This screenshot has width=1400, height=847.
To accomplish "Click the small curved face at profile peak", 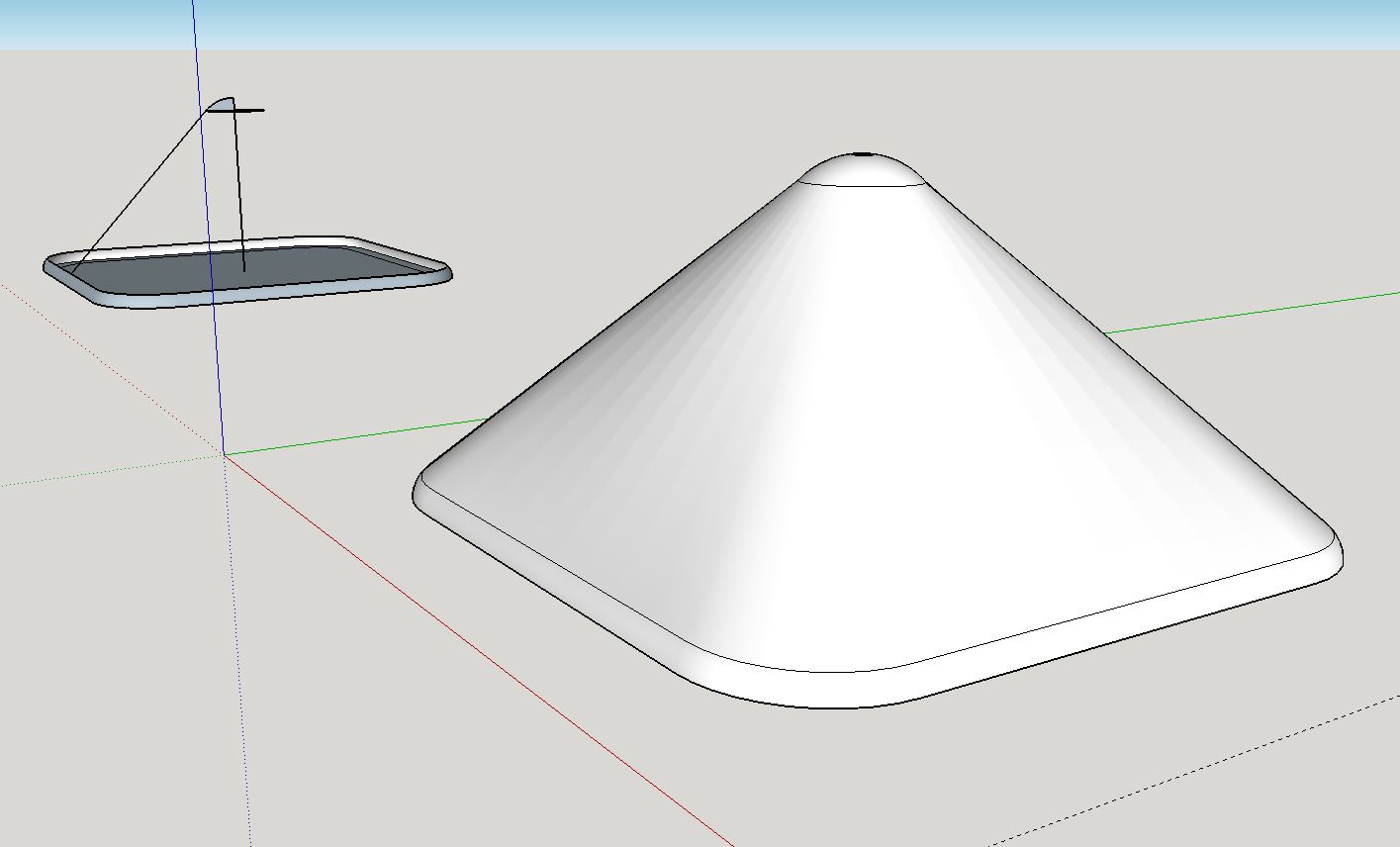I will [x=224, y=104].
